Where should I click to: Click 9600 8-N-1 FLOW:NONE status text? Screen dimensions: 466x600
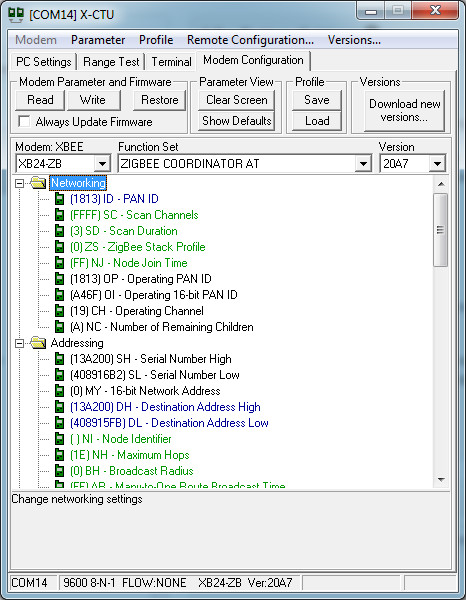(125, 583)
